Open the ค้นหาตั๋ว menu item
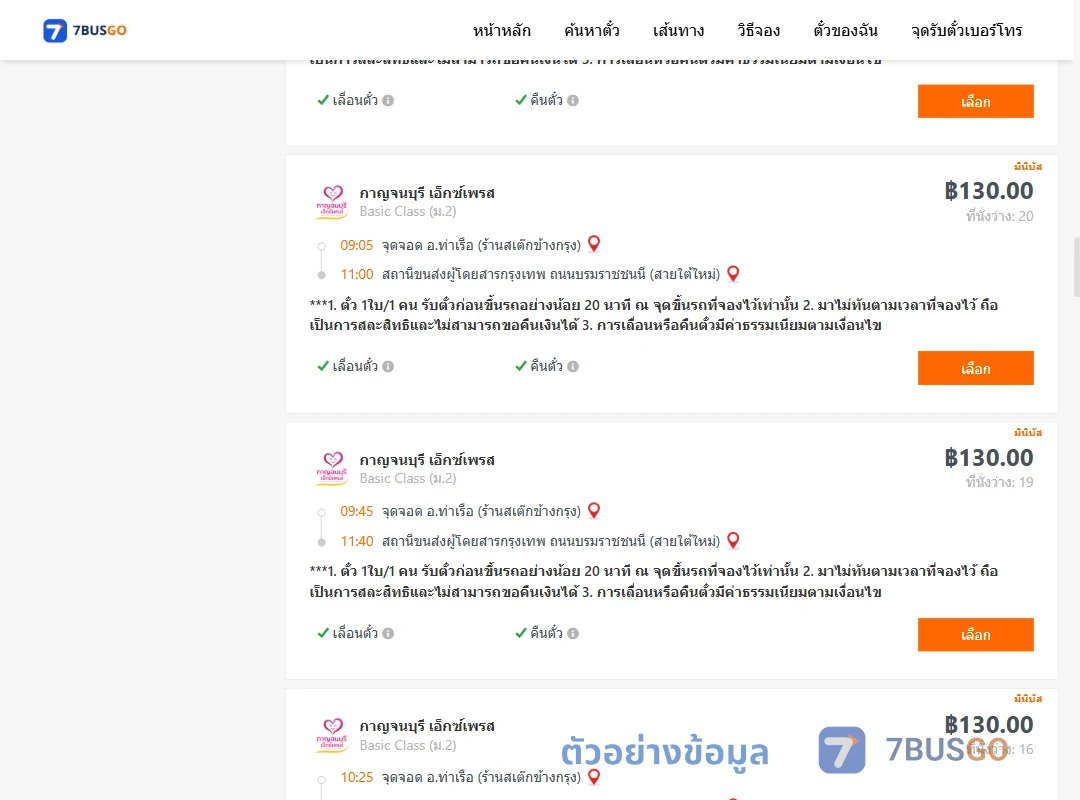 click(592, 31)
